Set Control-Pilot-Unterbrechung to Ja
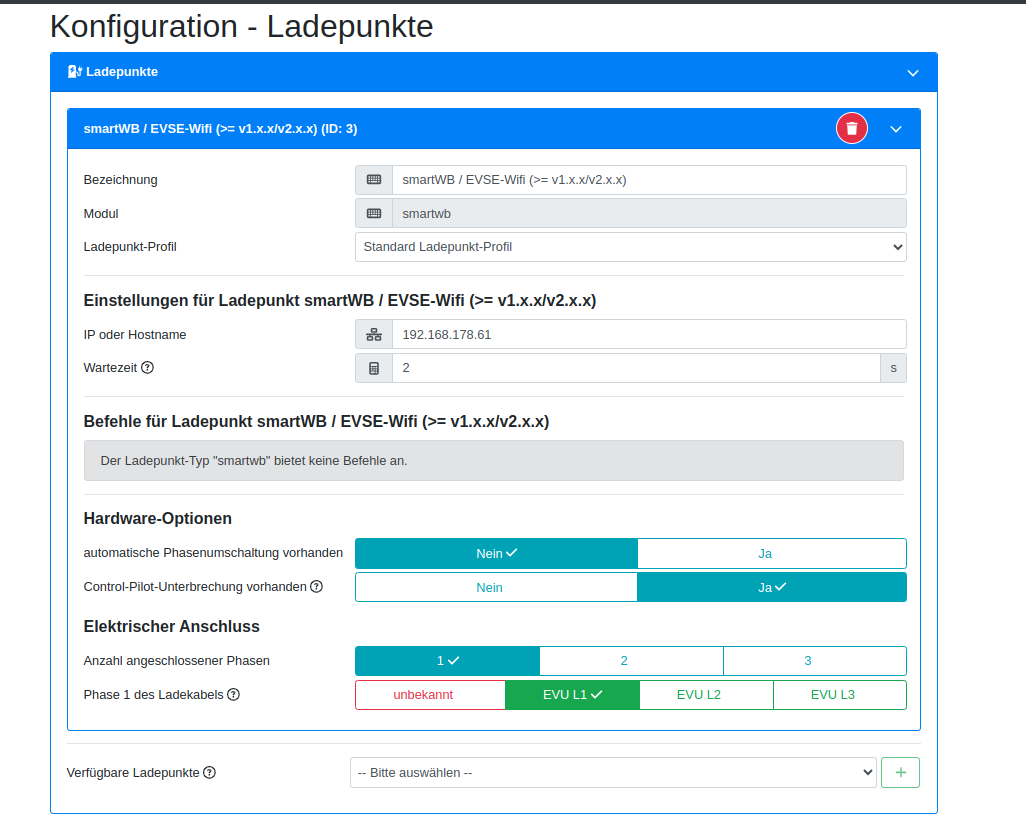The height and width of the screenshot is (822, 1026). [x=772, y=587]
